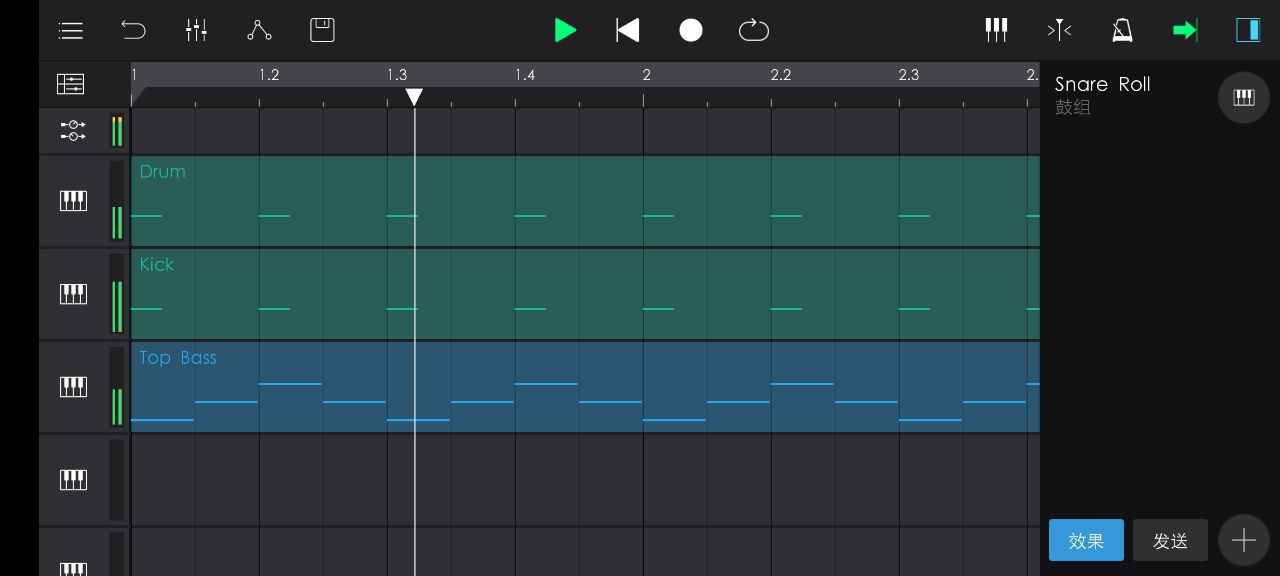The width and height of the screenshot is (1280, 576).
Task: Toggle the snap-to-grid split icon
Action: 1059,31
